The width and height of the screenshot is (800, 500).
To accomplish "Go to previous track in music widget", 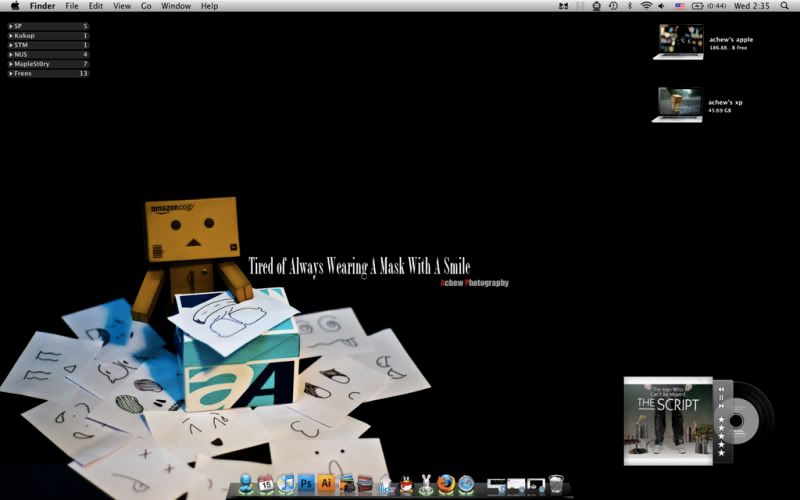I will click(721, 387).
